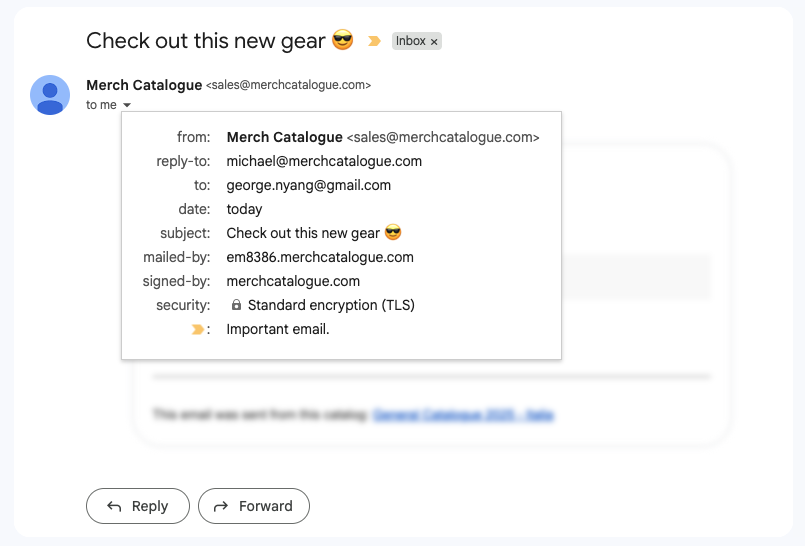Click the Forward button
Image resolution: width=805 pixels, height=546 pixels.
pos(254,506)
